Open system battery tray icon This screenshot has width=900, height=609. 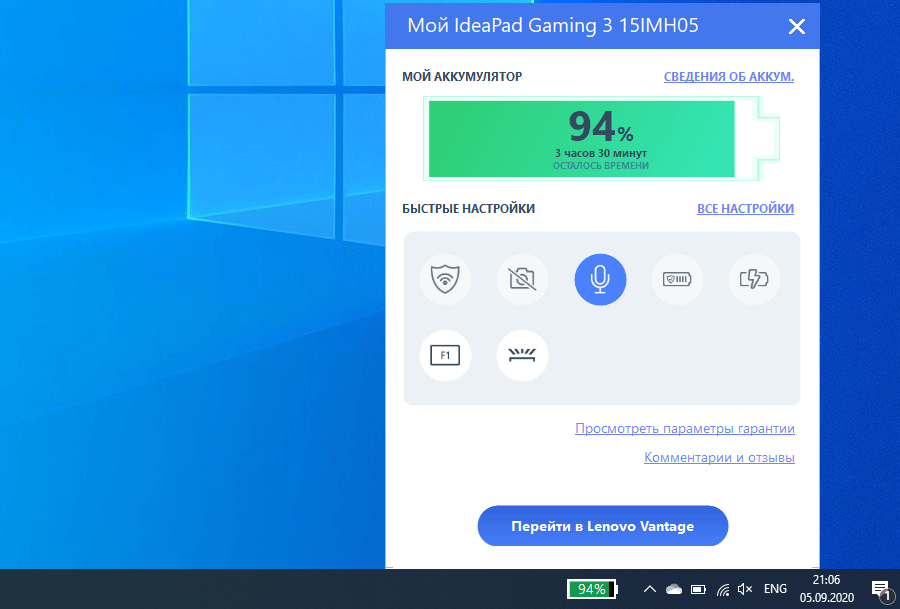[699, 589]
